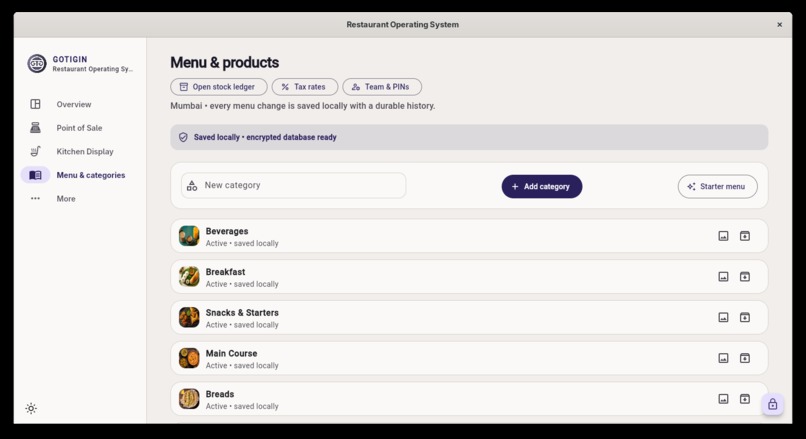Screen dimensions: 806x439
Task: Open stock ledger button
Action: point(218,87)
